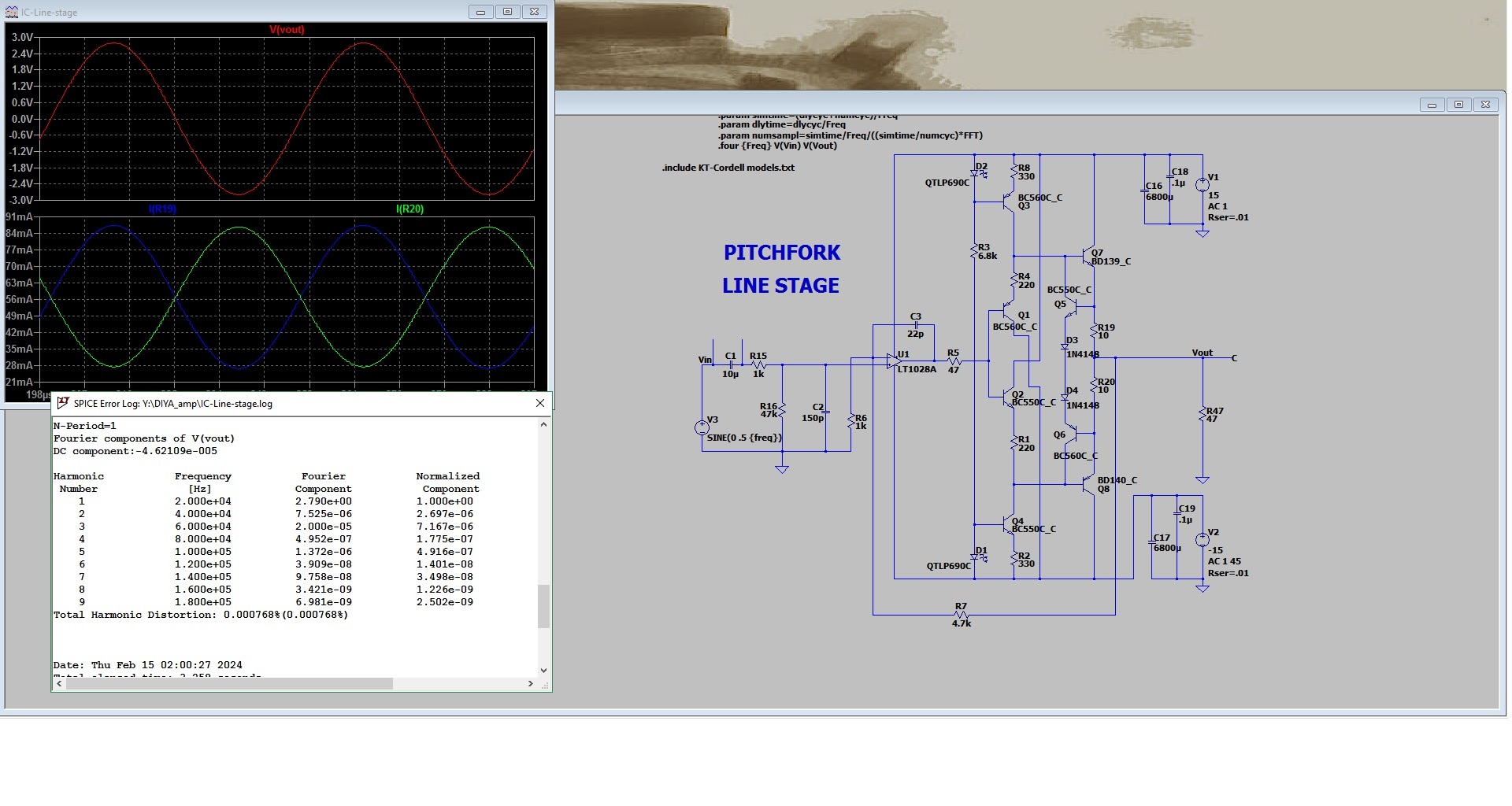Restore the schematic window size
The height and width of the screenshot is (806, 1512).
1458,105
